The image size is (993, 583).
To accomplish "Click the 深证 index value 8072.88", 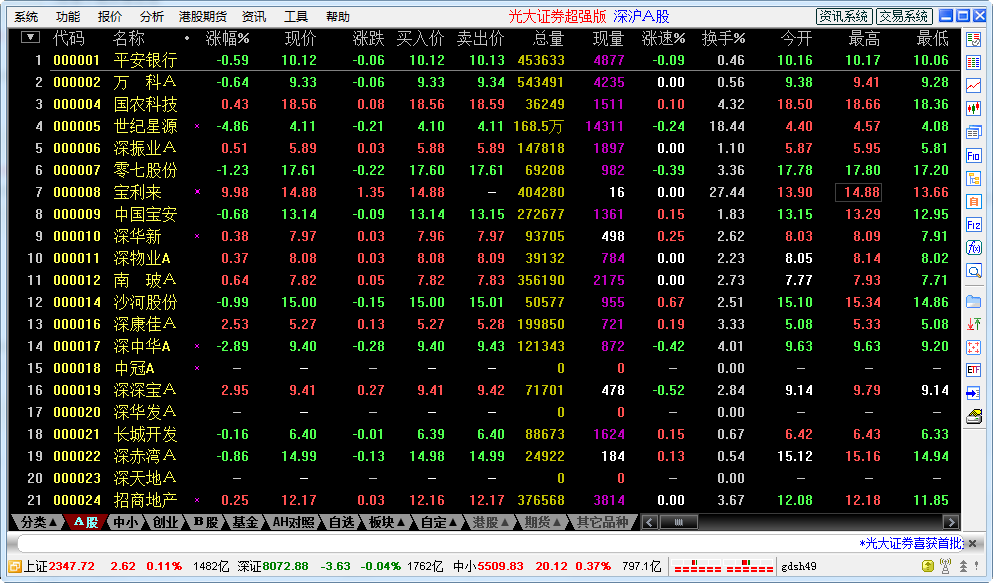I will pos(285,566).
